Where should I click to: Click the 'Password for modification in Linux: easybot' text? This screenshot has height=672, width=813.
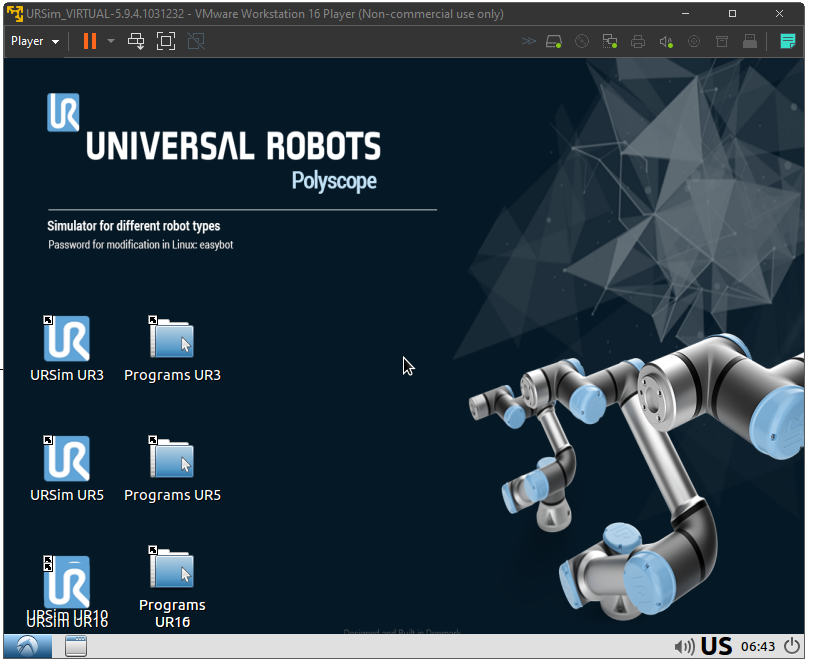(141, 245)
